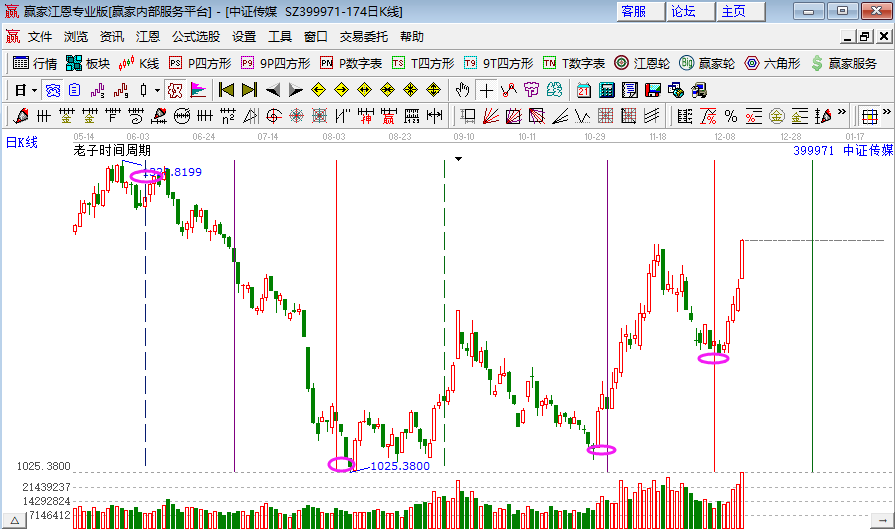Click the yellow diamond horizontal-expand icon
Image resolution: width=895 pixels, height=529 pixels.
364,90
